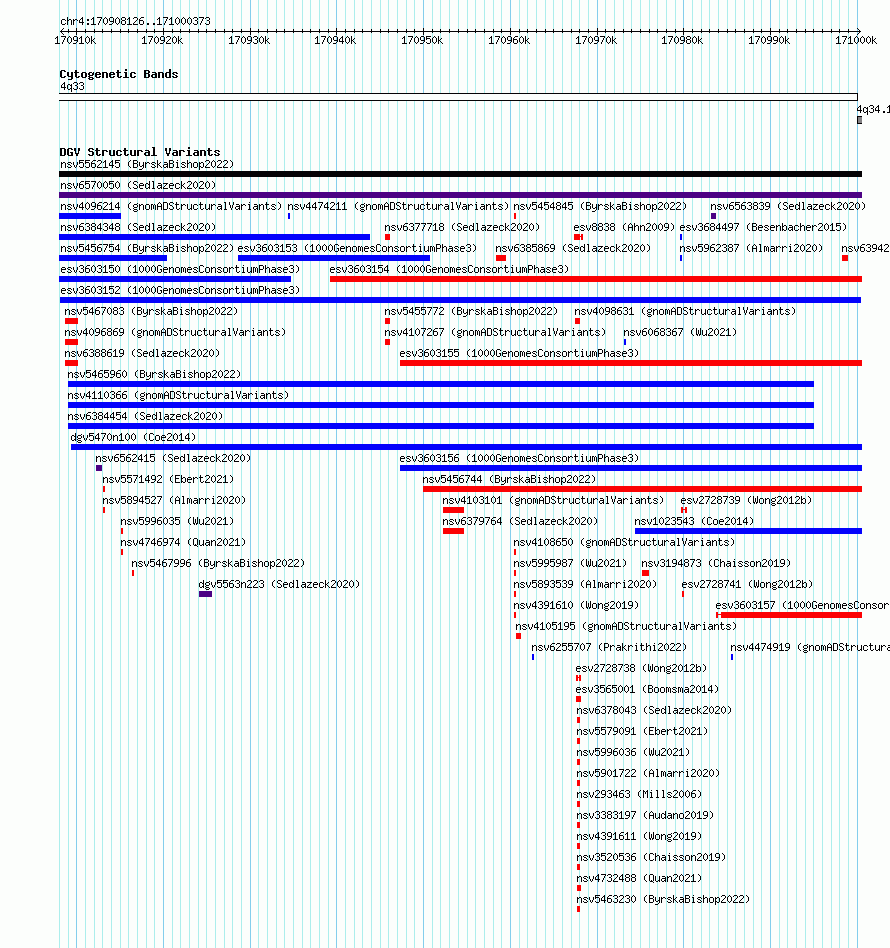Click nsv4391610 (Wong2019) label

pos(576,605)
